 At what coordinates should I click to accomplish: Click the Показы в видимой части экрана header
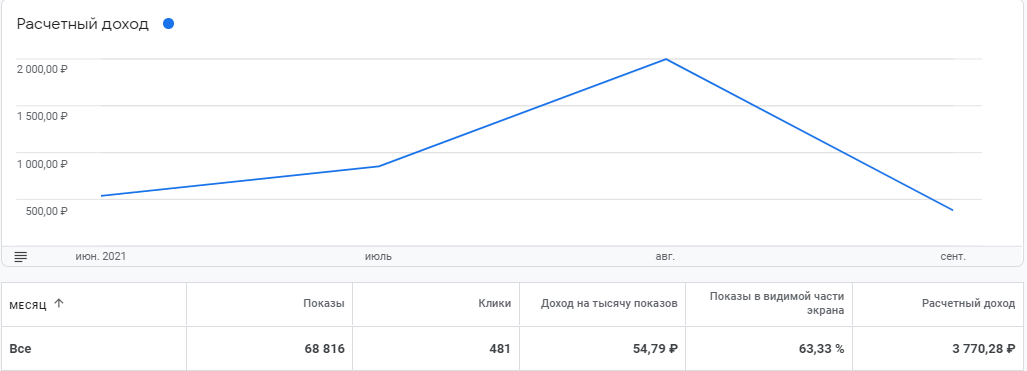(777, 303)
